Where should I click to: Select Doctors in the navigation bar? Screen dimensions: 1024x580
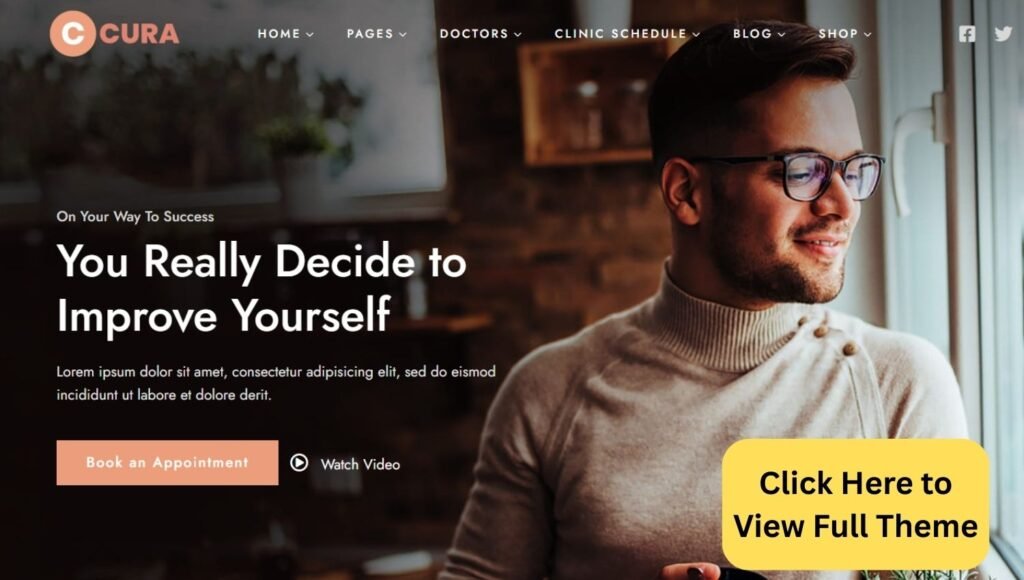coord(474,33)
